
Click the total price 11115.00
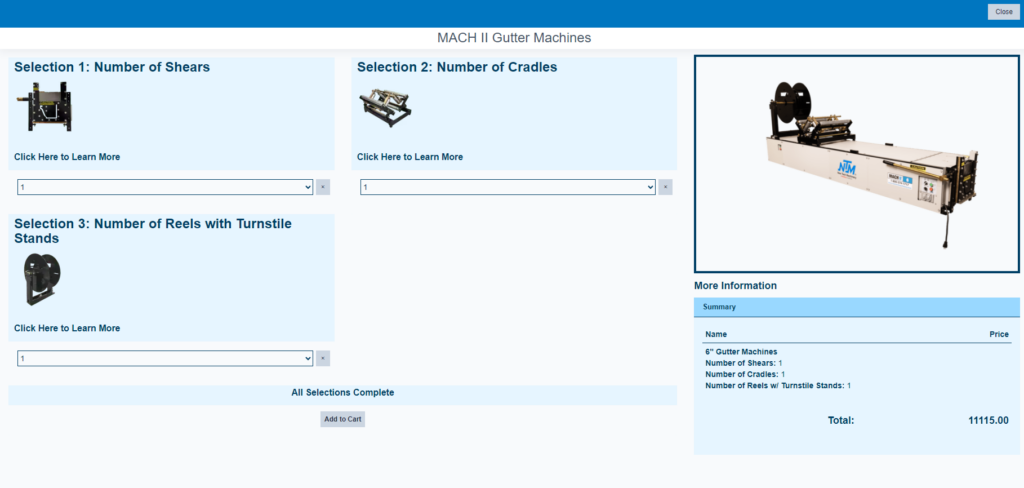(988, 421)
